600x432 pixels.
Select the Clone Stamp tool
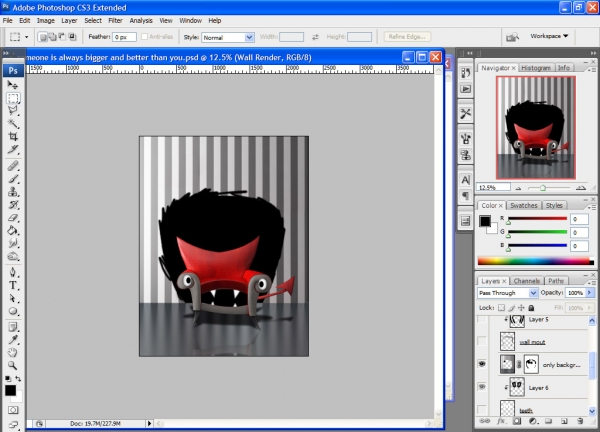(x=13, y=192)
